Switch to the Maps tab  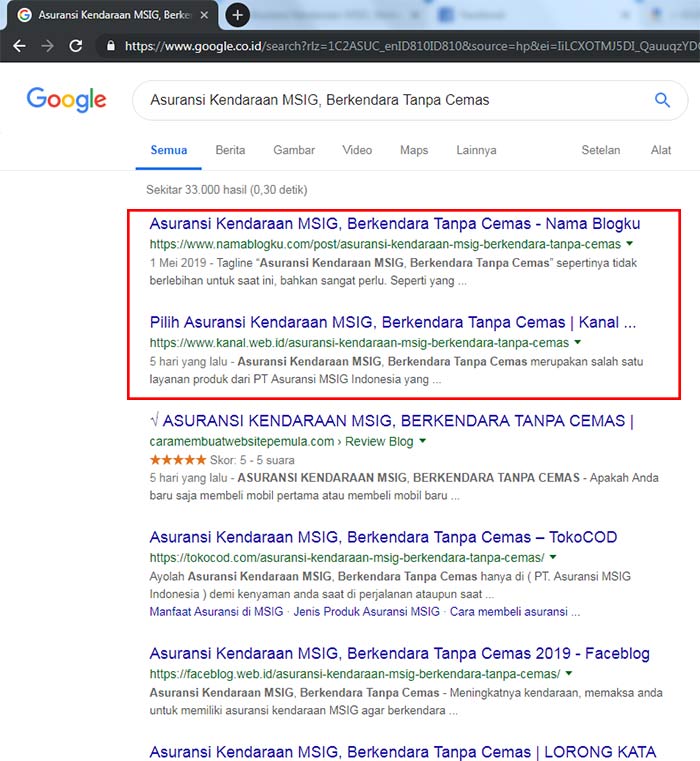point(414,150)
